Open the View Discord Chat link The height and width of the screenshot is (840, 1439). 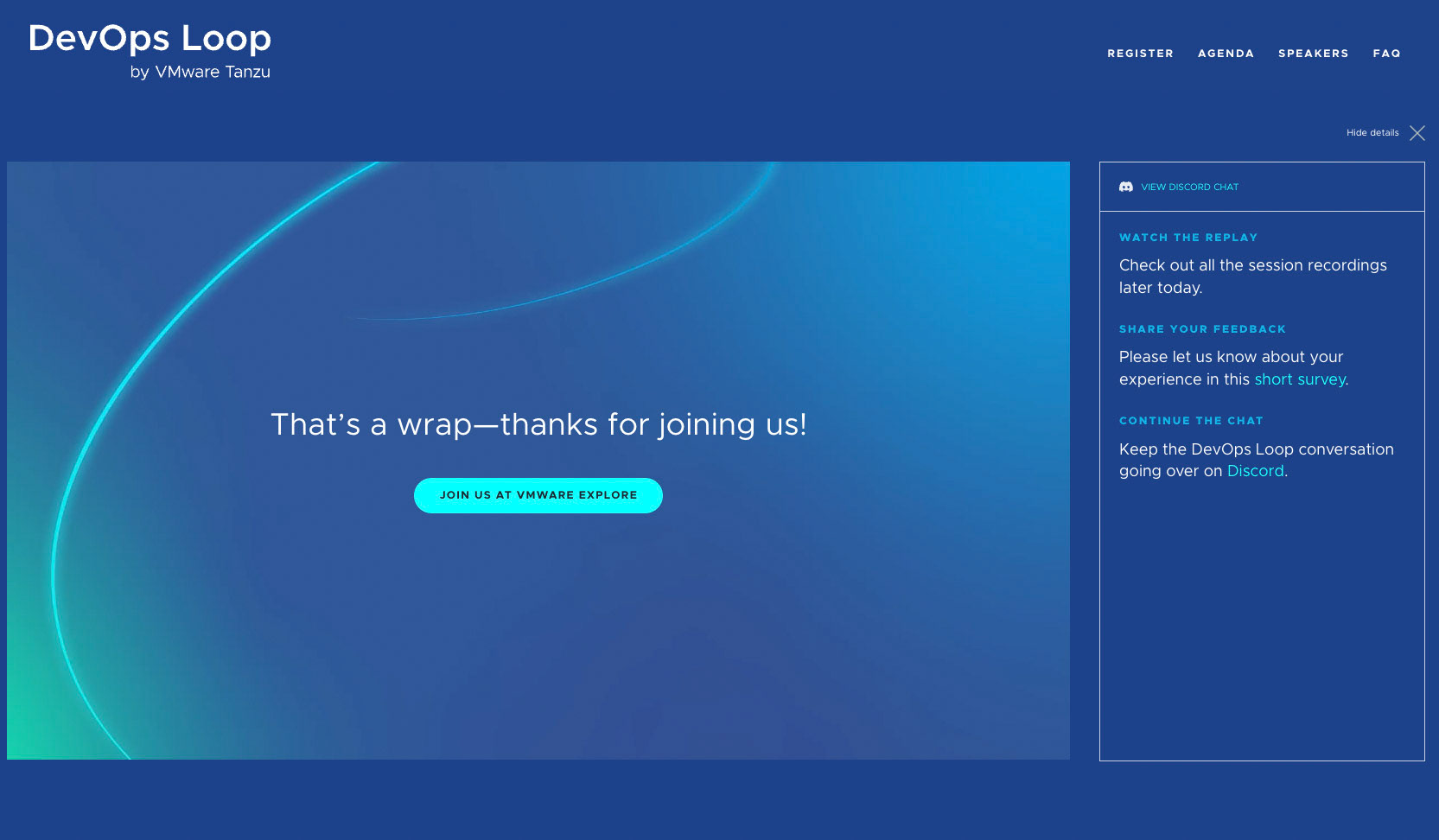pos(1189,187)
